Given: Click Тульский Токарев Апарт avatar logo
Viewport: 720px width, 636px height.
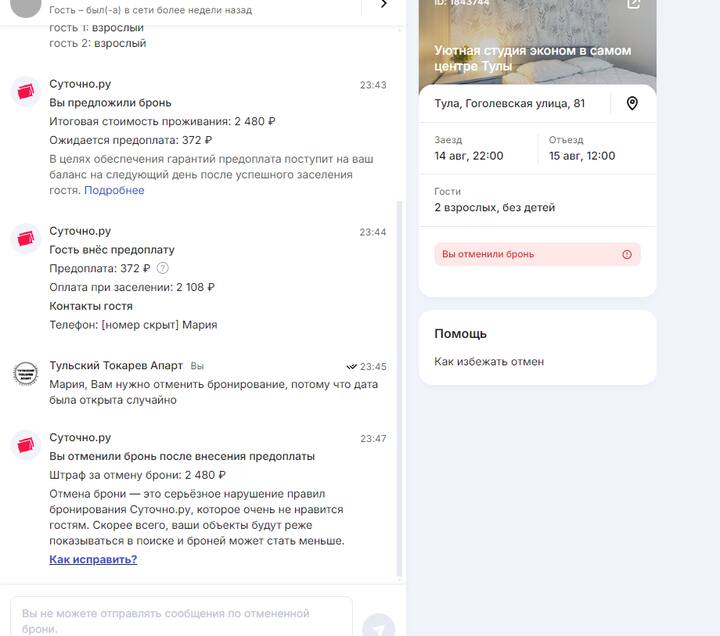Looking at the screenshot, I should [26, 373].
